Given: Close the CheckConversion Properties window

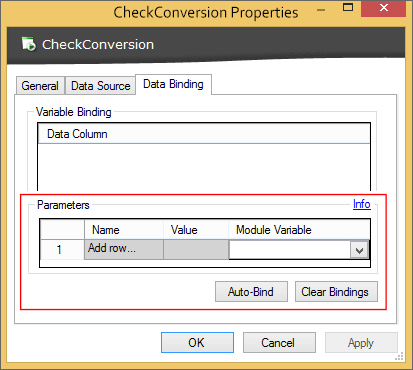Looking at the screenshot, I should click(x=384, y=8).
